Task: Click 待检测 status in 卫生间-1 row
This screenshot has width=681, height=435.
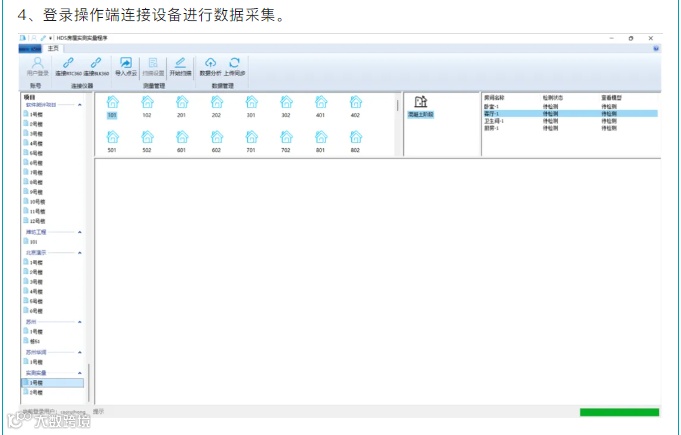Action: tap(550, 121)
